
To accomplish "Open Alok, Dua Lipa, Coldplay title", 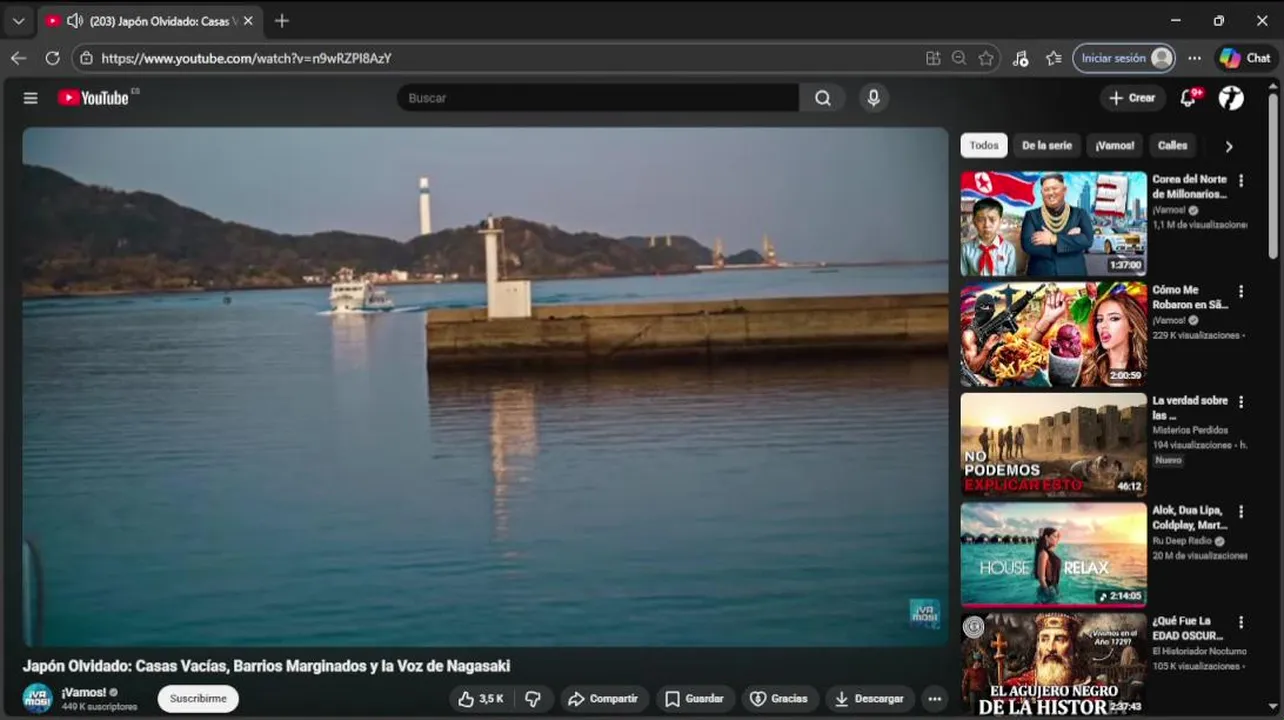I will click(1189, 518).
